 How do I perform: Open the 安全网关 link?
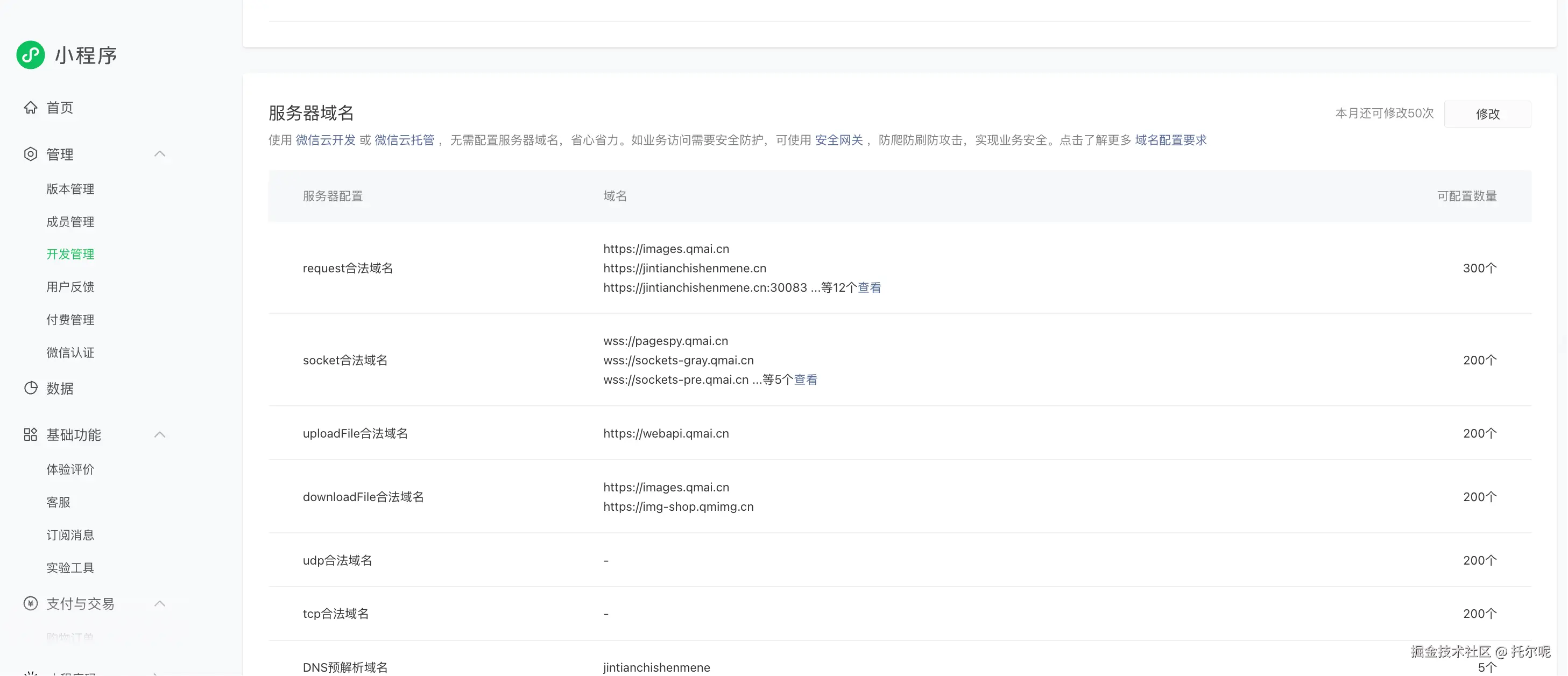click(x=839, y=140)
